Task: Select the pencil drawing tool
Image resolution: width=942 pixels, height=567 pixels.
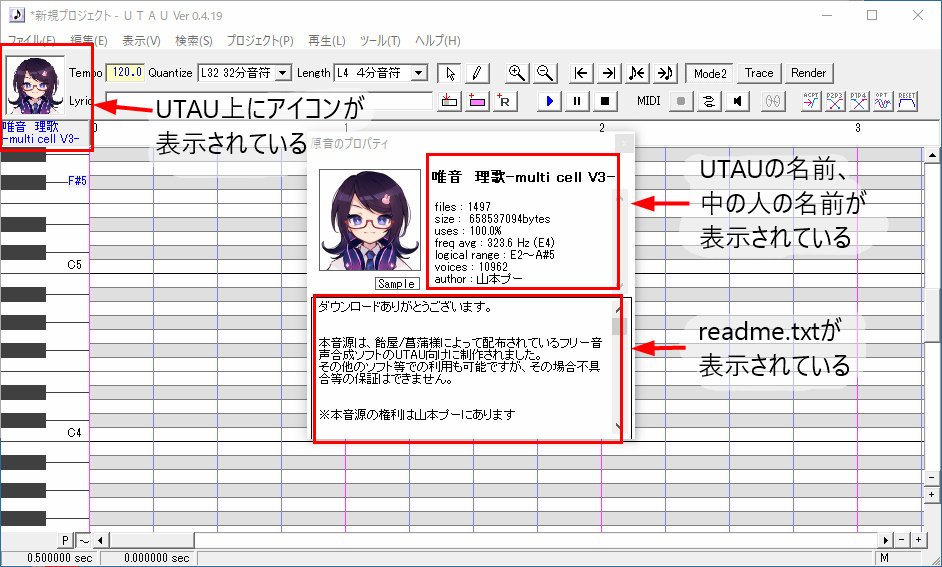Action: click(477, 73)
